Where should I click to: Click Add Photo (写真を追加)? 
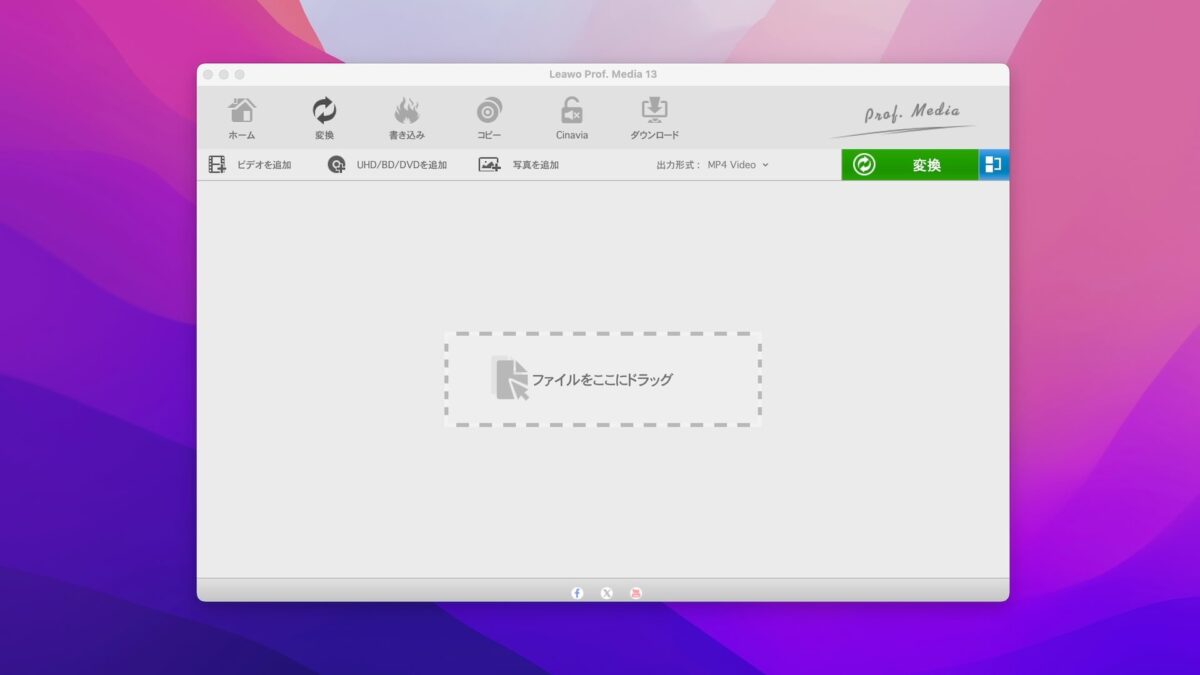(x=519, y=165)
